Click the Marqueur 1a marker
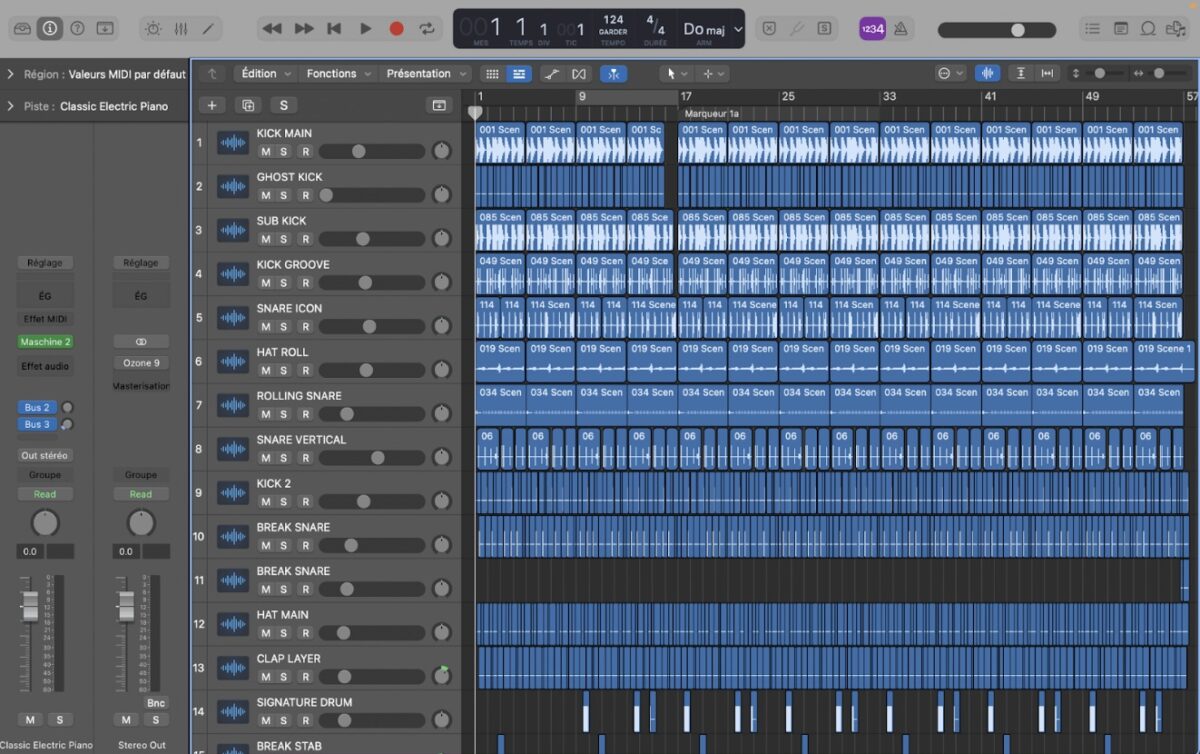 tap(712, 114)
